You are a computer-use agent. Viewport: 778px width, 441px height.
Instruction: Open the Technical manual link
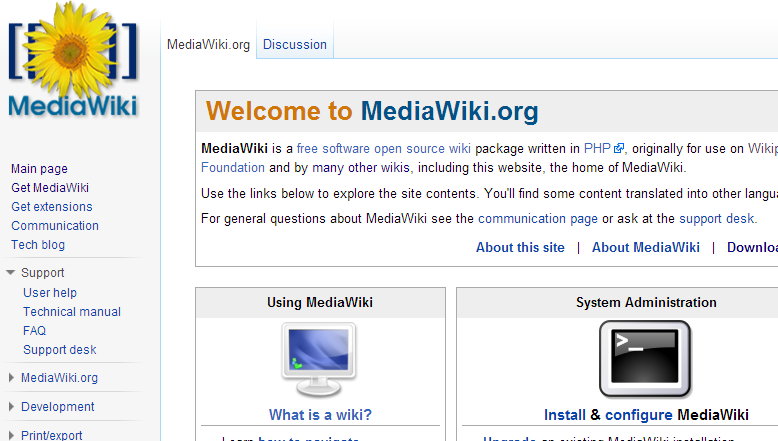[72, 312]
